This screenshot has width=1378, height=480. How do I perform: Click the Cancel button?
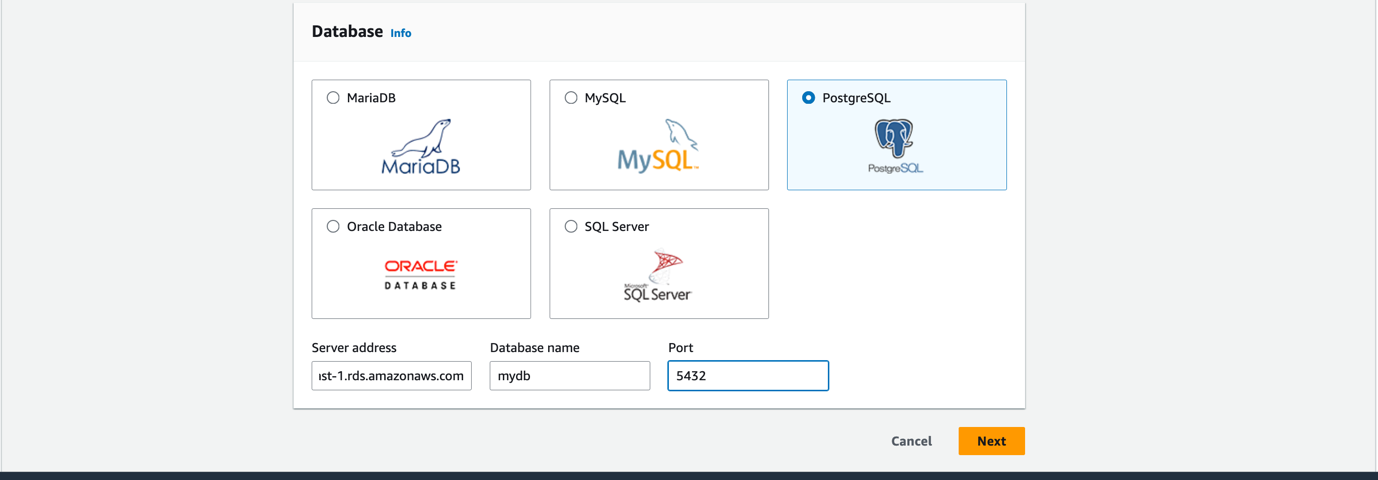[x=912, y=441]
